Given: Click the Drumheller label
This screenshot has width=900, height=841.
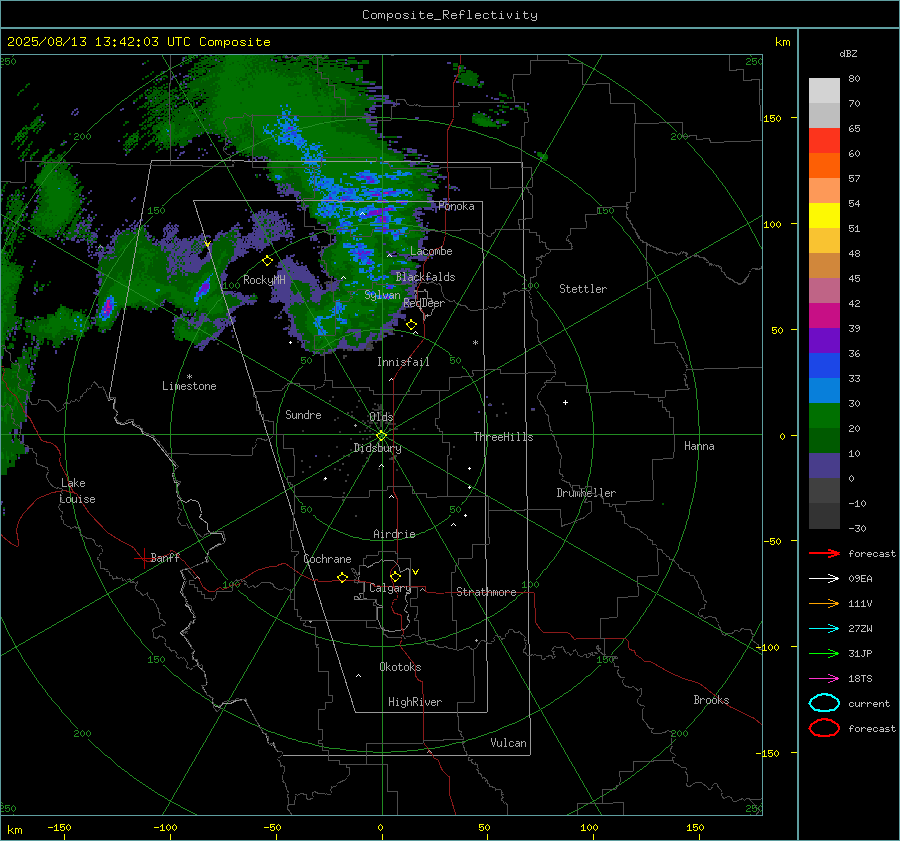Looking at the screenshot, I should pos(586,493).
